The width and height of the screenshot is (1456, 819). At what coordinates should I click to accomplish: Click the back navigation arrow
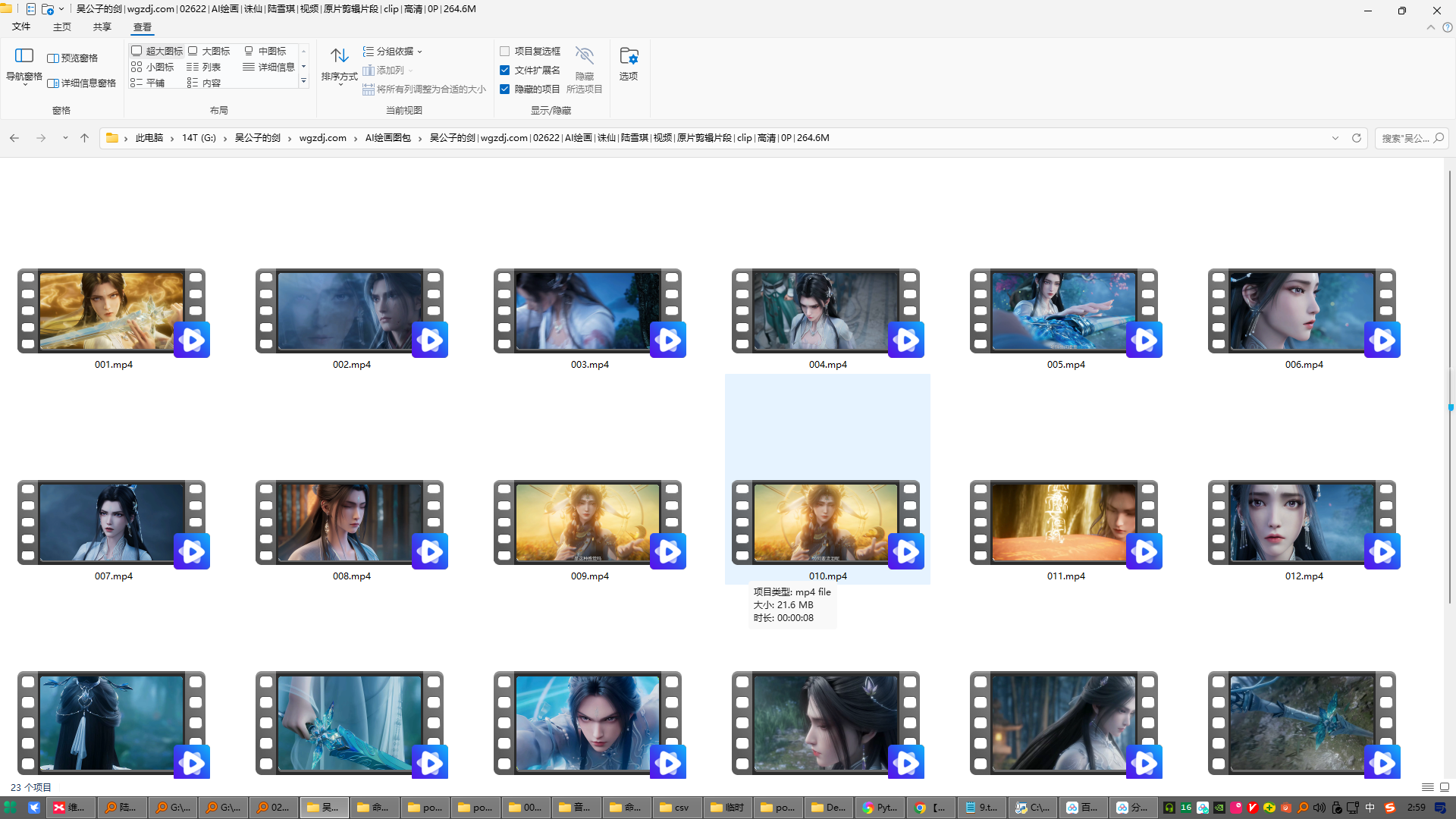point(14,138)
